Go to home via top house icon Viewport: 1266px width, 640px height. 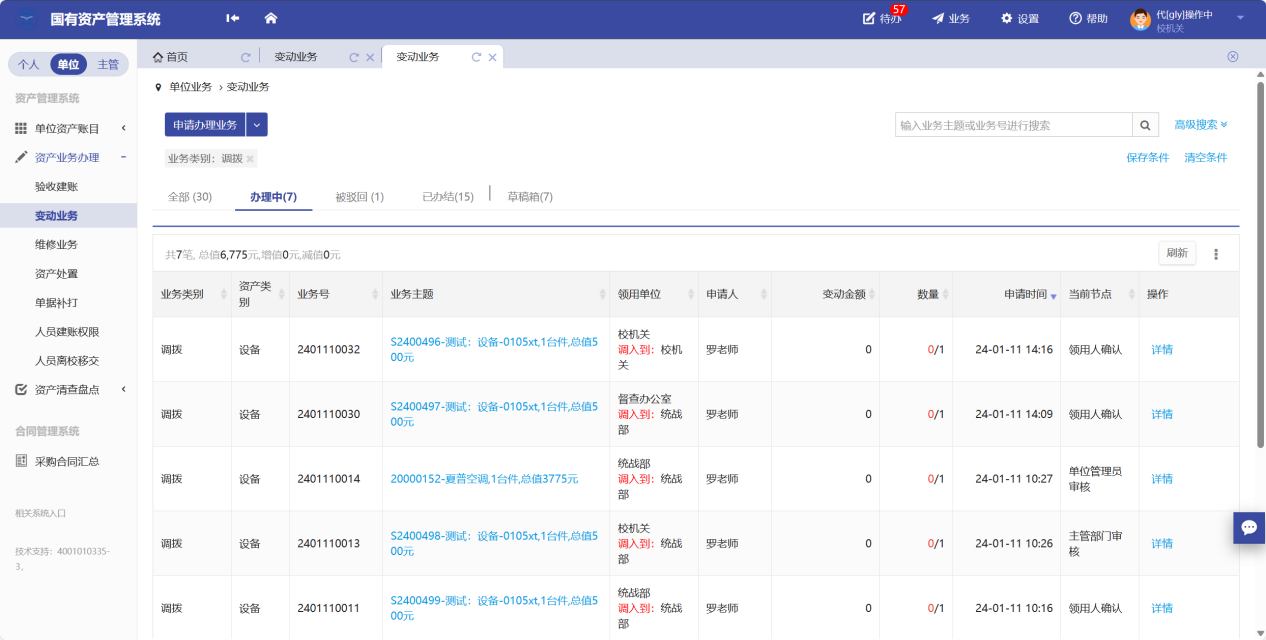pyautogui.click(x=270, y=18)
